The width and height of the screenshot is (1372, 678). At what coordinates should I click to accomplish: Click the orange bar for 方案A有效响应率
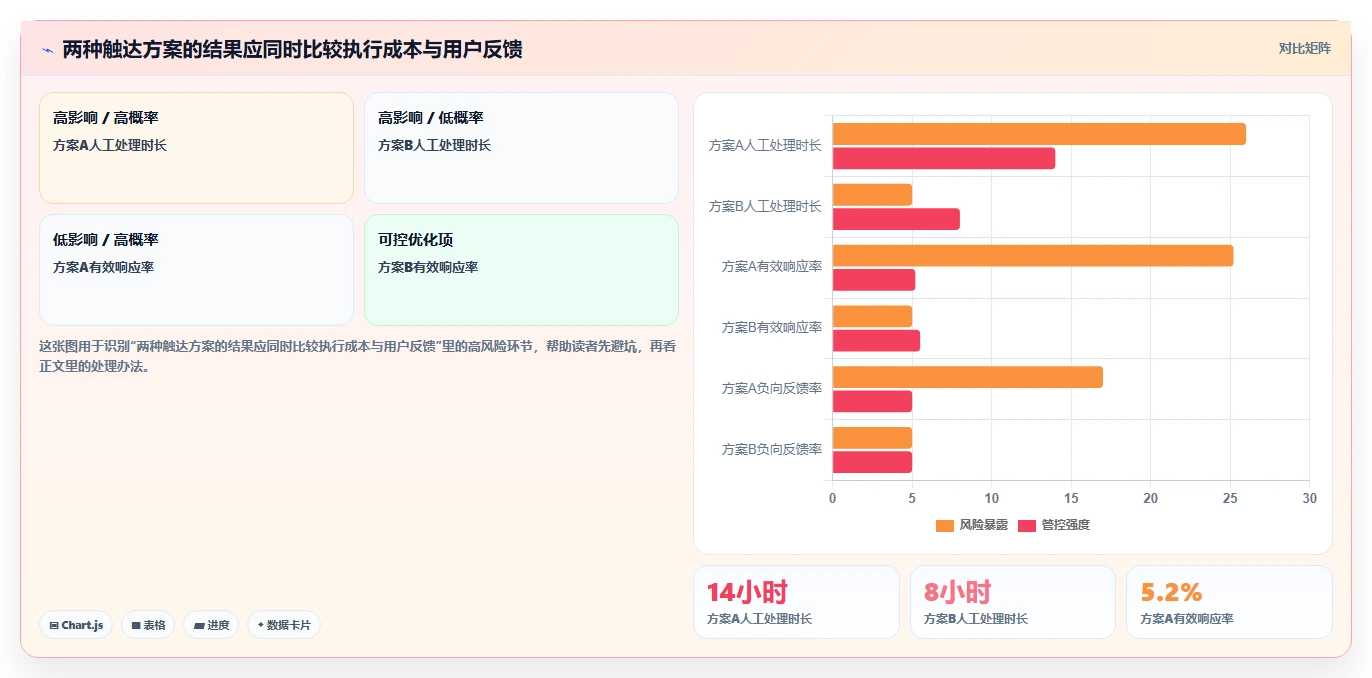pyautogui.click(x=1032, y=256)
